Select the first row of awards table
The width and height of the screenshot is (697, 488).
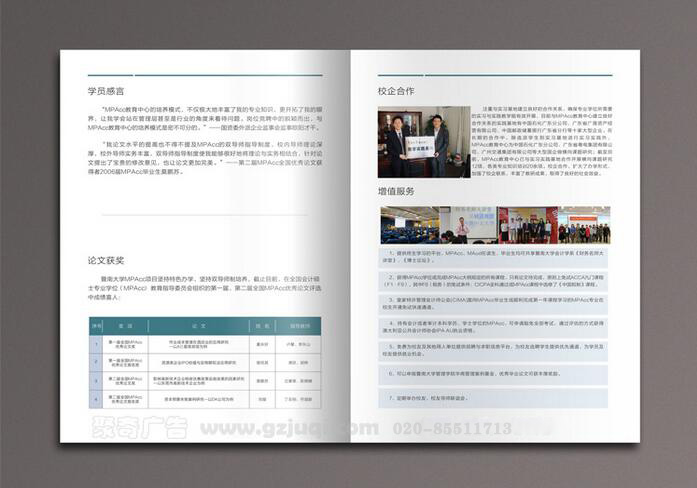205,343
